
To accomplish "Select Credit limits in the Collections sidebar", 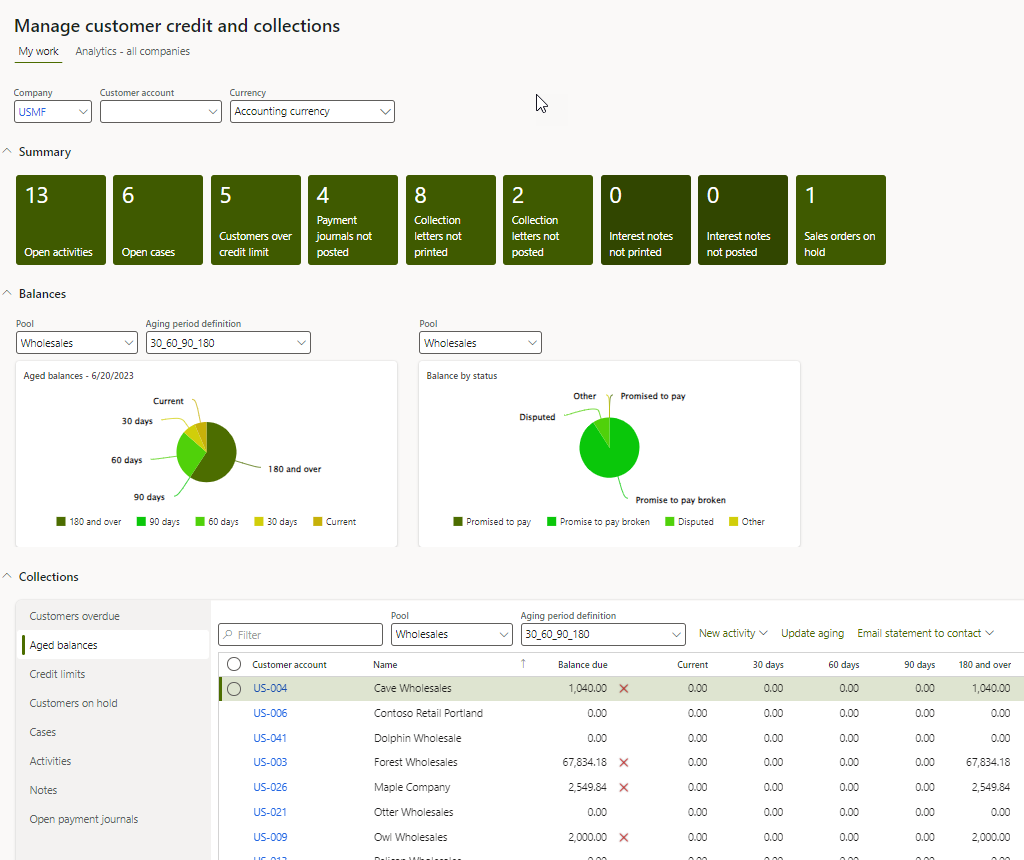I will 59,673.
